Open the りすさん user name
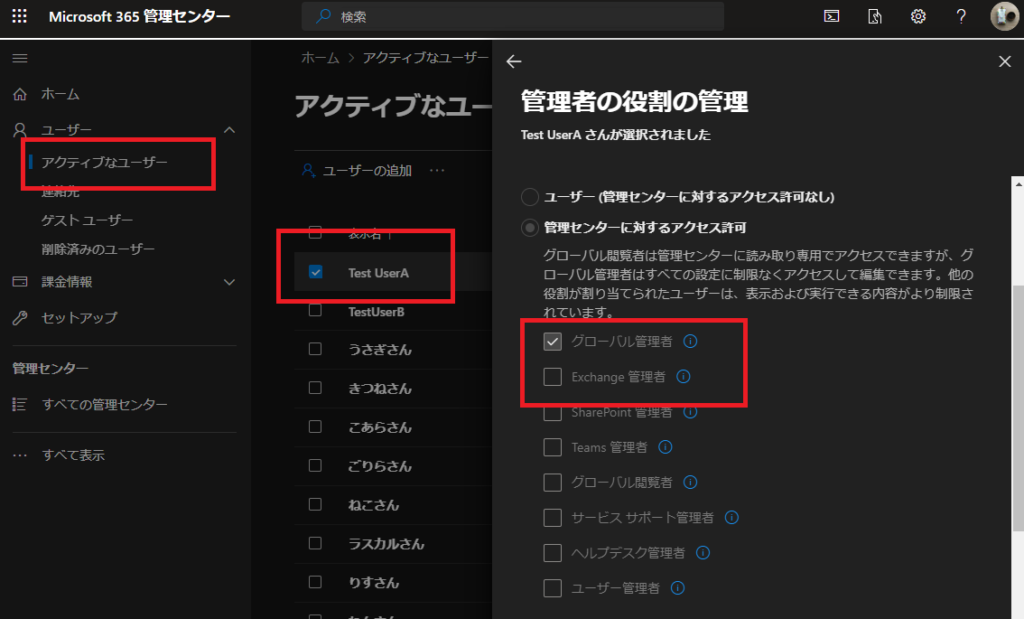 pyautogui.click(x=373, y=583)
